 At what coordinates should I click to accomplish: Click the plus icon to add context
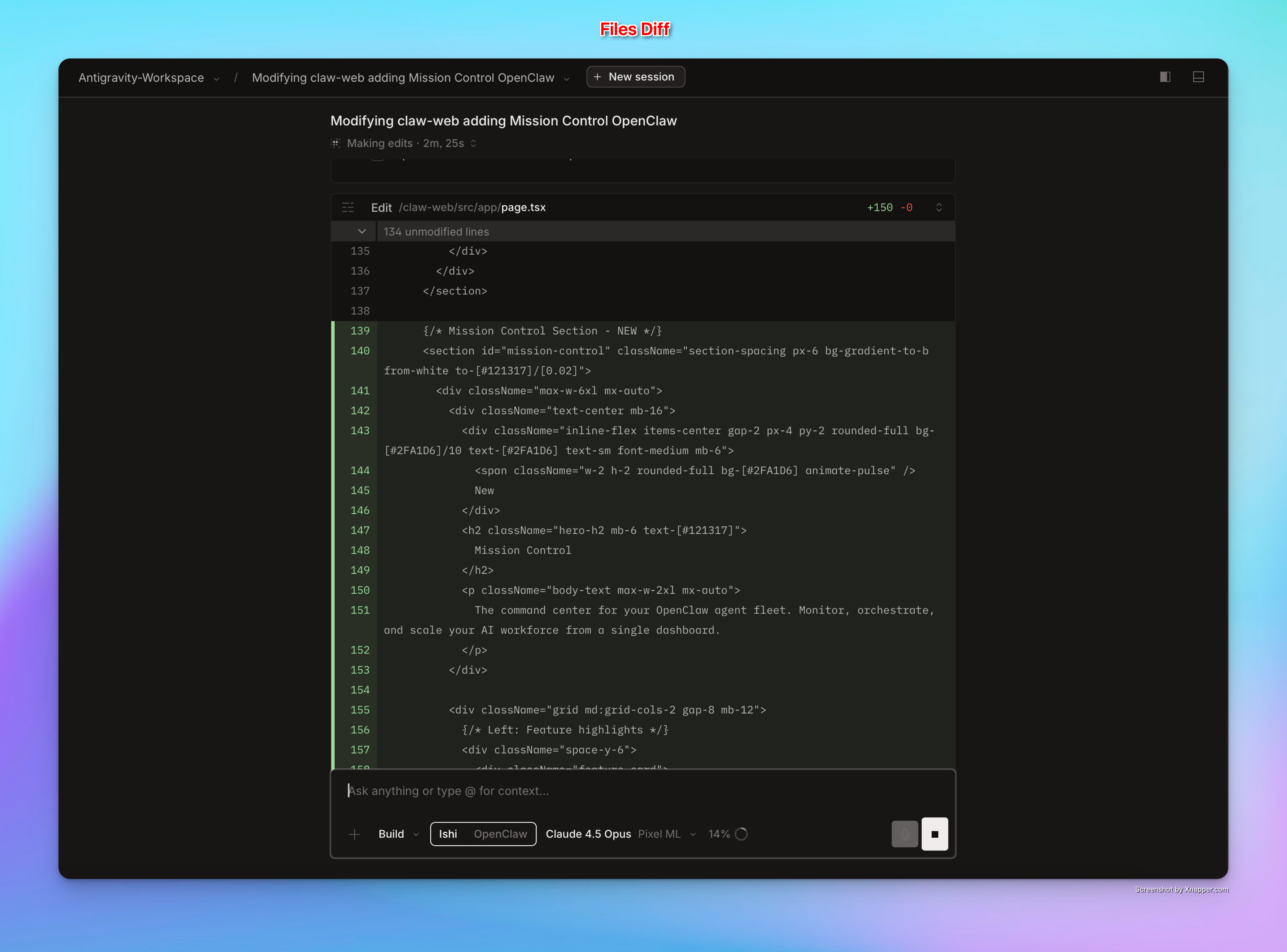pos(355,834)
